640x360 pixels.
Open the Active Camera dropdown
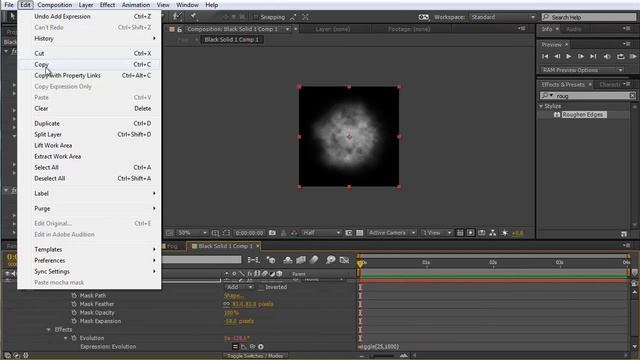click(x=391, y=233)
